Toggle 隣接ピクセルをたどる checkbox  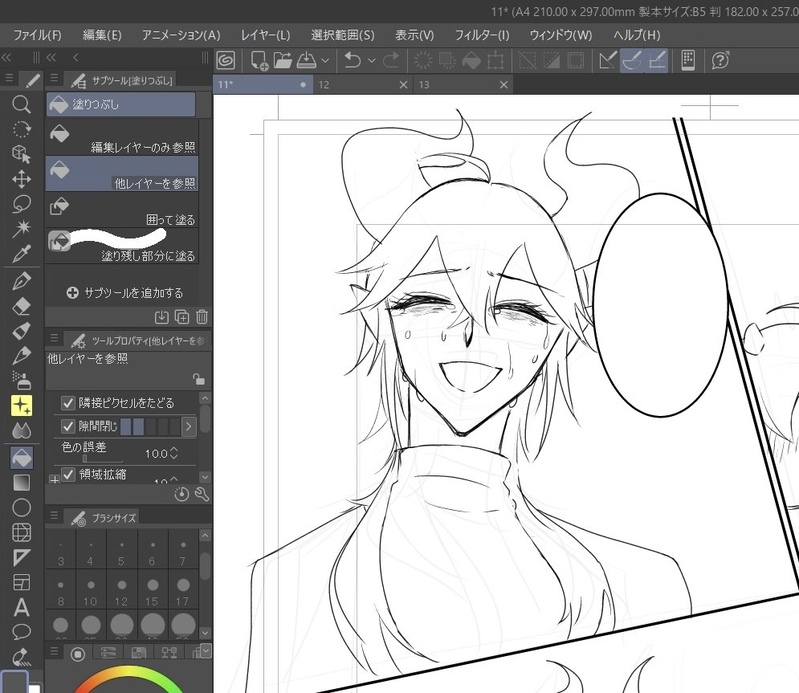tap(68, 403)
